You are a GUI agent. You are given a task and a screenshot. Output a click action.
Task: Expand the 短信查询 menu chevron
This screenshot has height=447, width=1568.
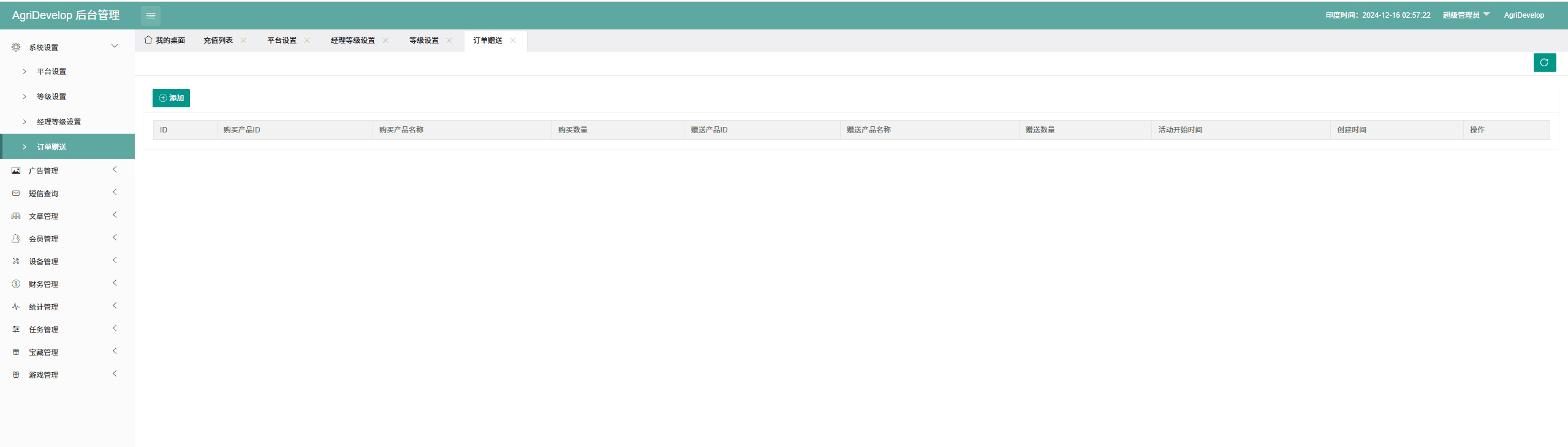pyautogui.click(x=115, y=192)
